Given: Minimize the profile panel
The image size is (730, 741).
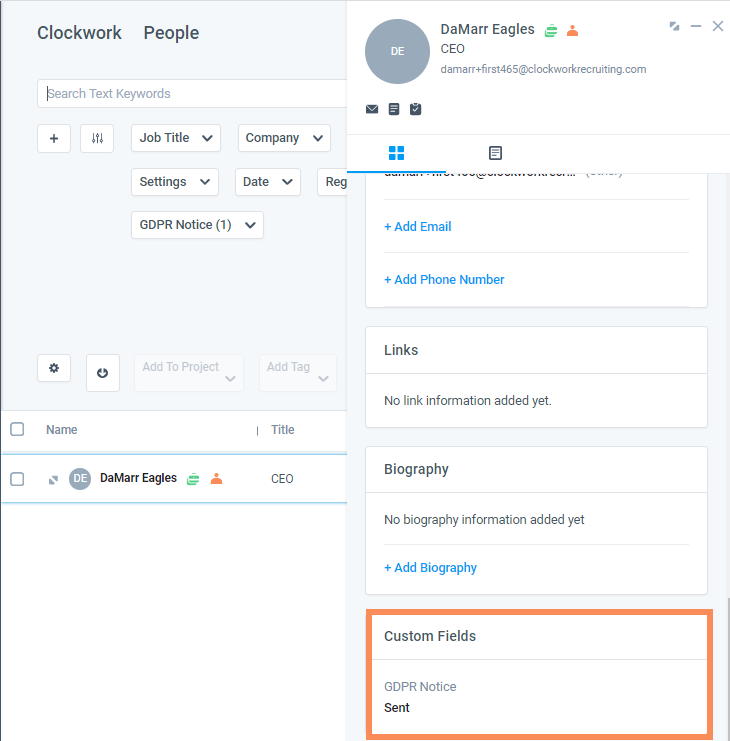Looking at the screenshot, I should [696, 26].
